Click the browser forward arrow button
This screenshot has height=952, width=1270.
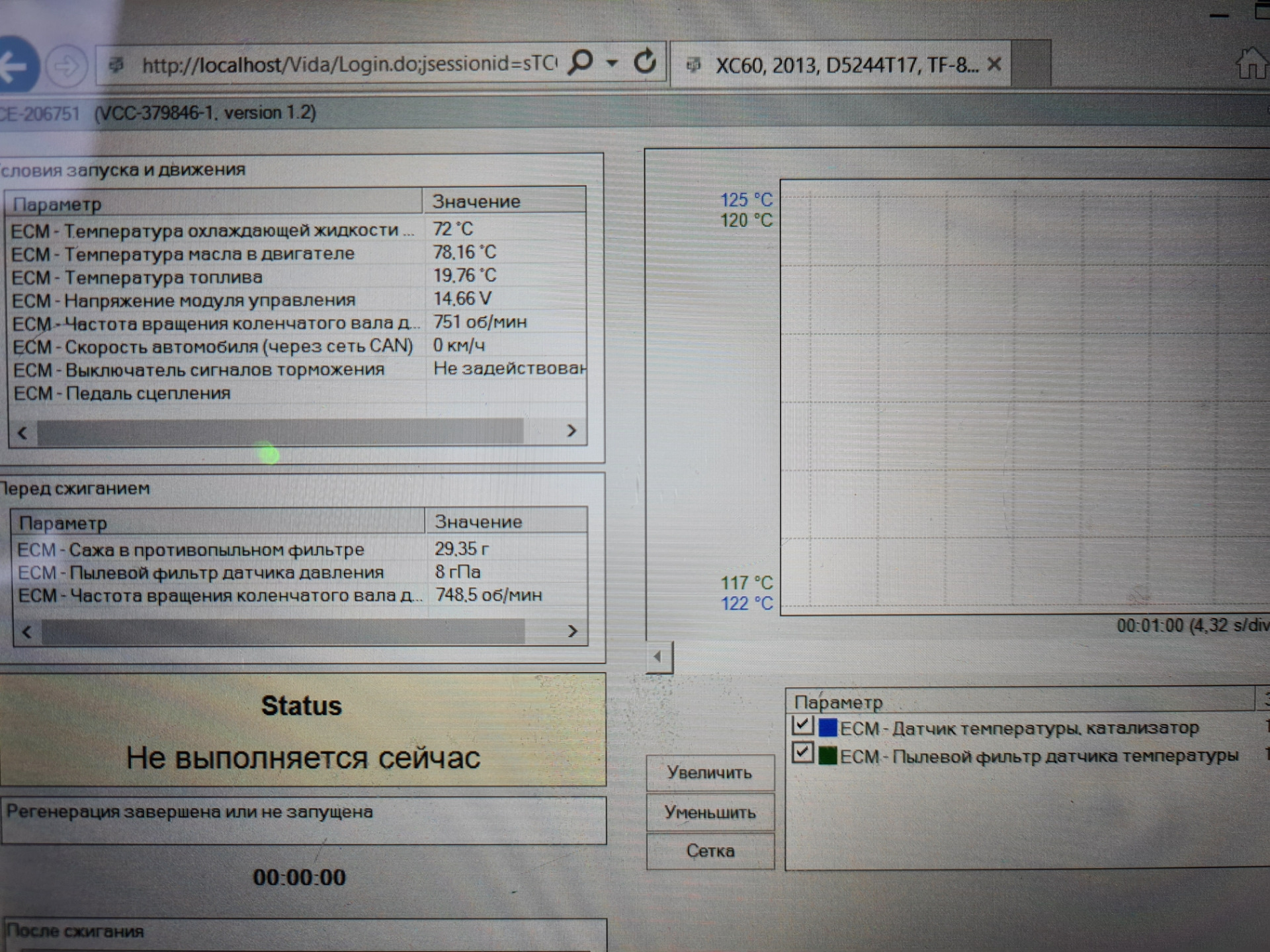pyautogui.click(x=66, y=65)
